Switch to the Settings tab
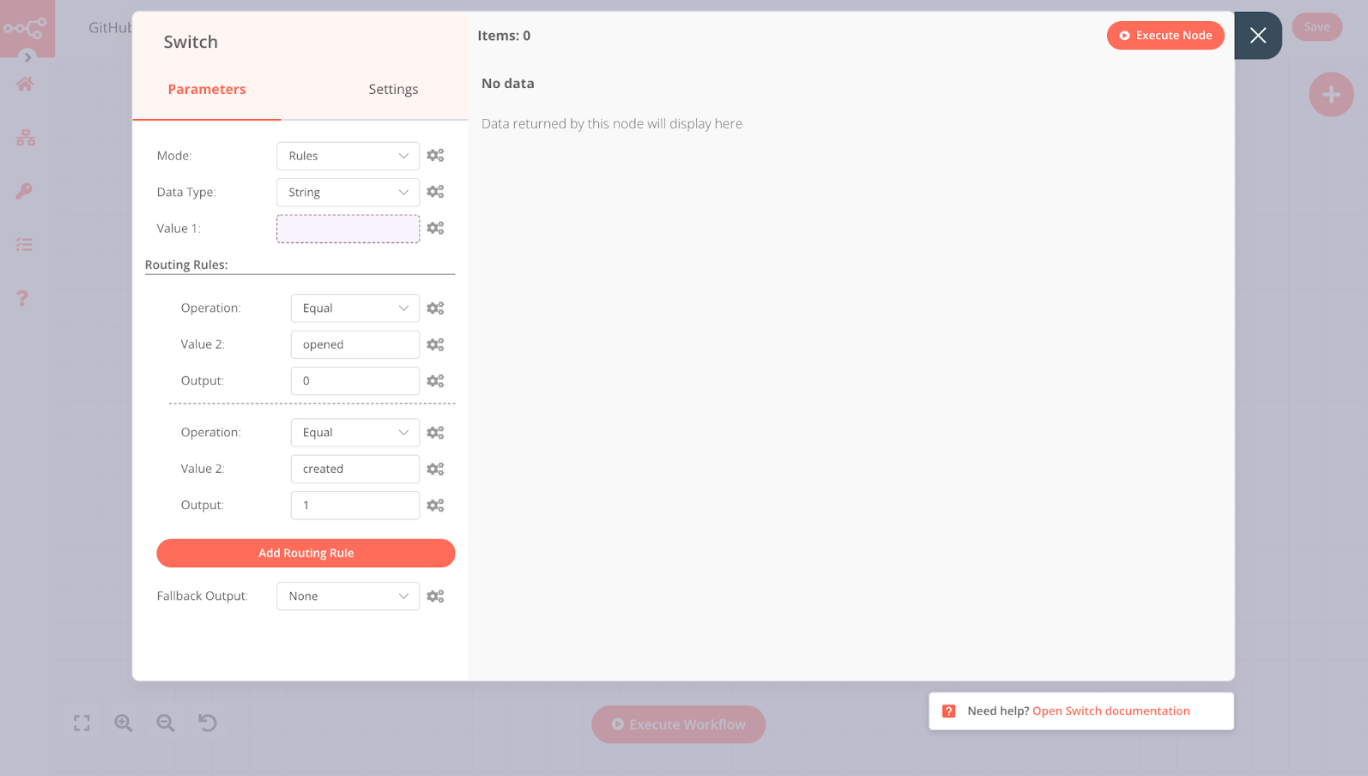 392,89
